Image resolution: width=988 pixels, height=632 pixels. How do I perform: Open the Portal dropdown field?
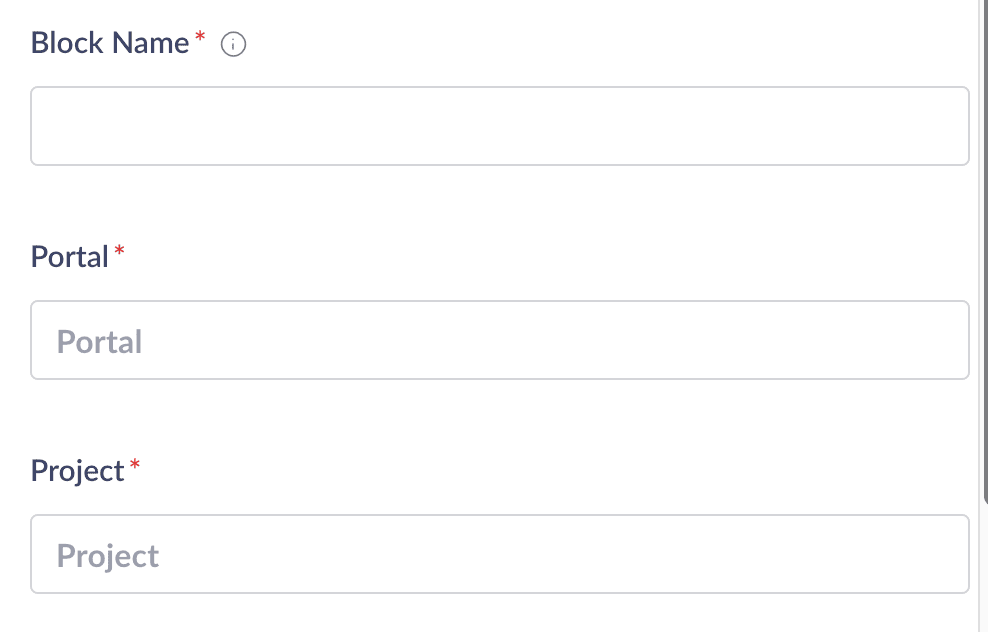(500, 340)
